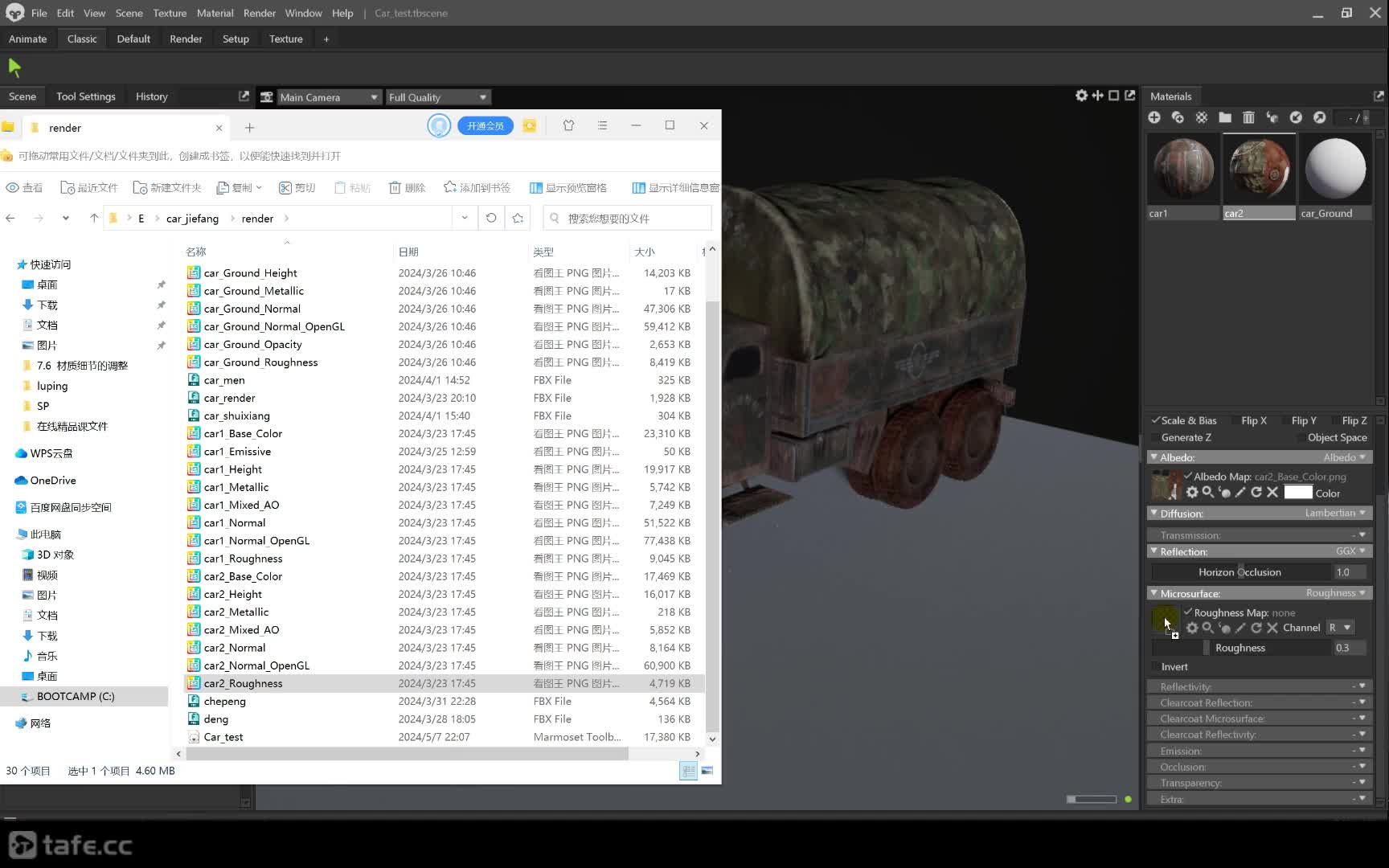The image size is (1389, 868).
Task: Open Albedo Map settings gear
Action: [1192, 493]
